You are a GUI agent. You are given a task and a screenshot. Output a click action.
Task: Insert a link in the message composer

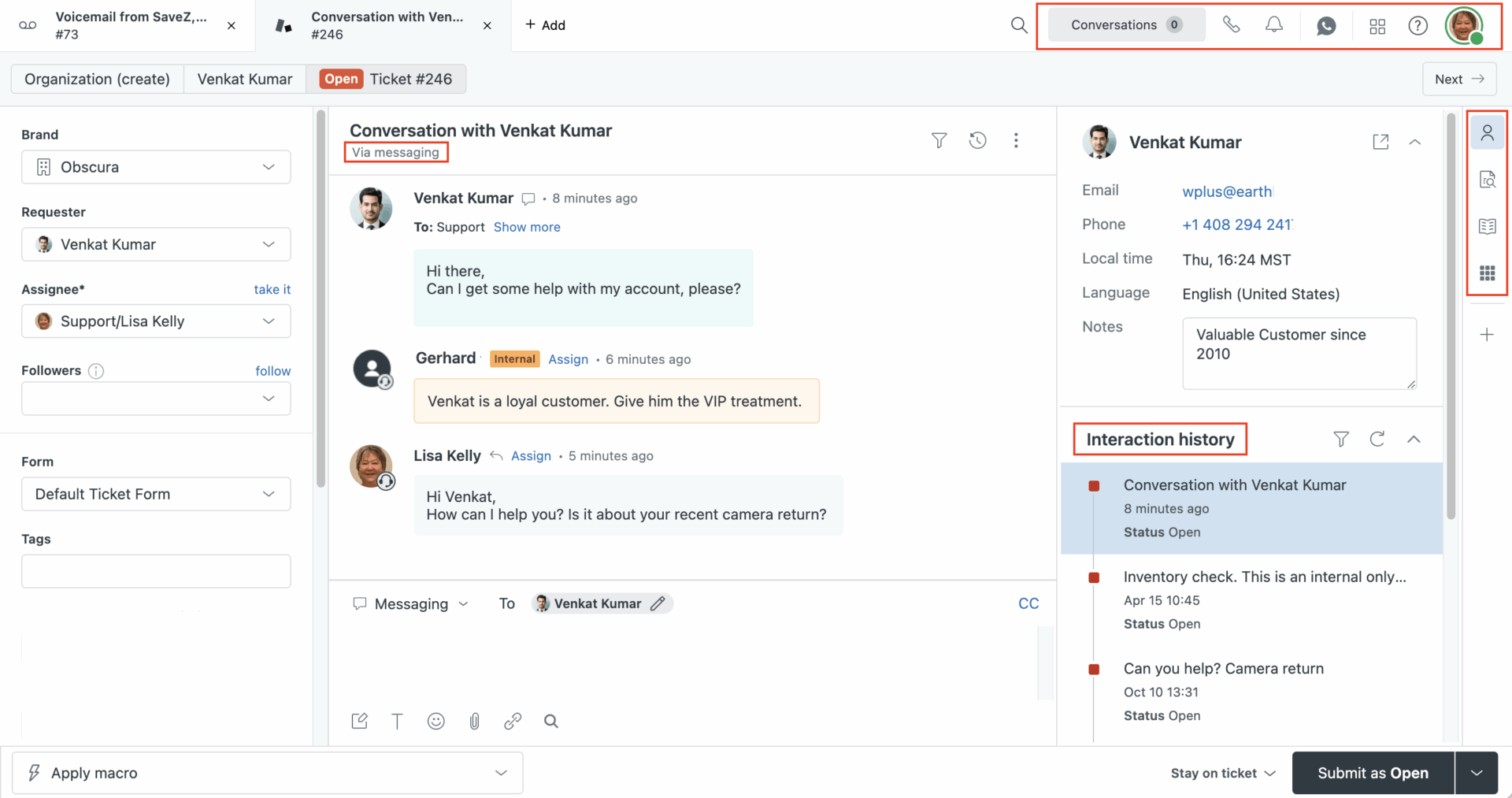pyautogui.click(x=513, y=721)
